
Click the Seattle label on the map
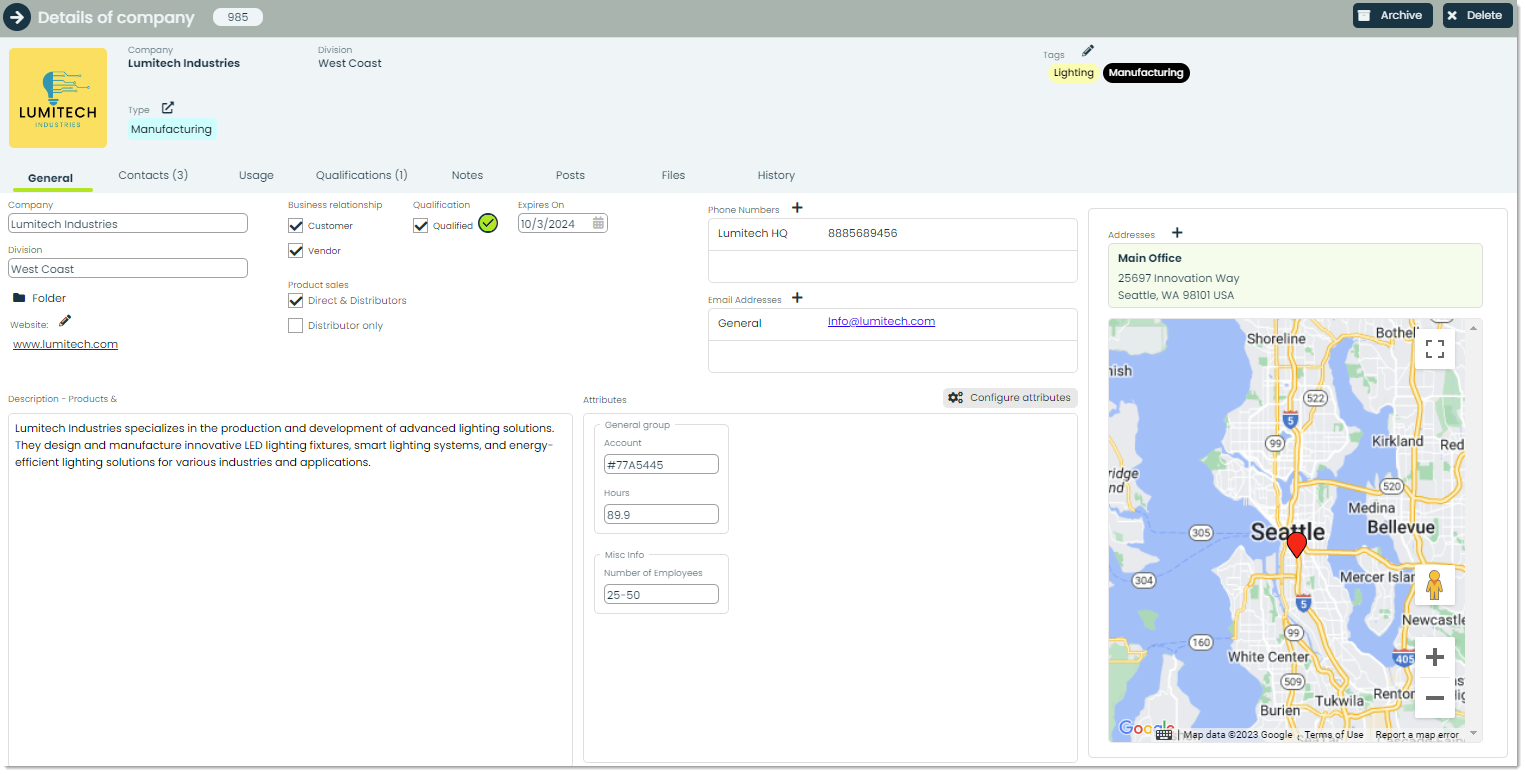click(1288, 532)
